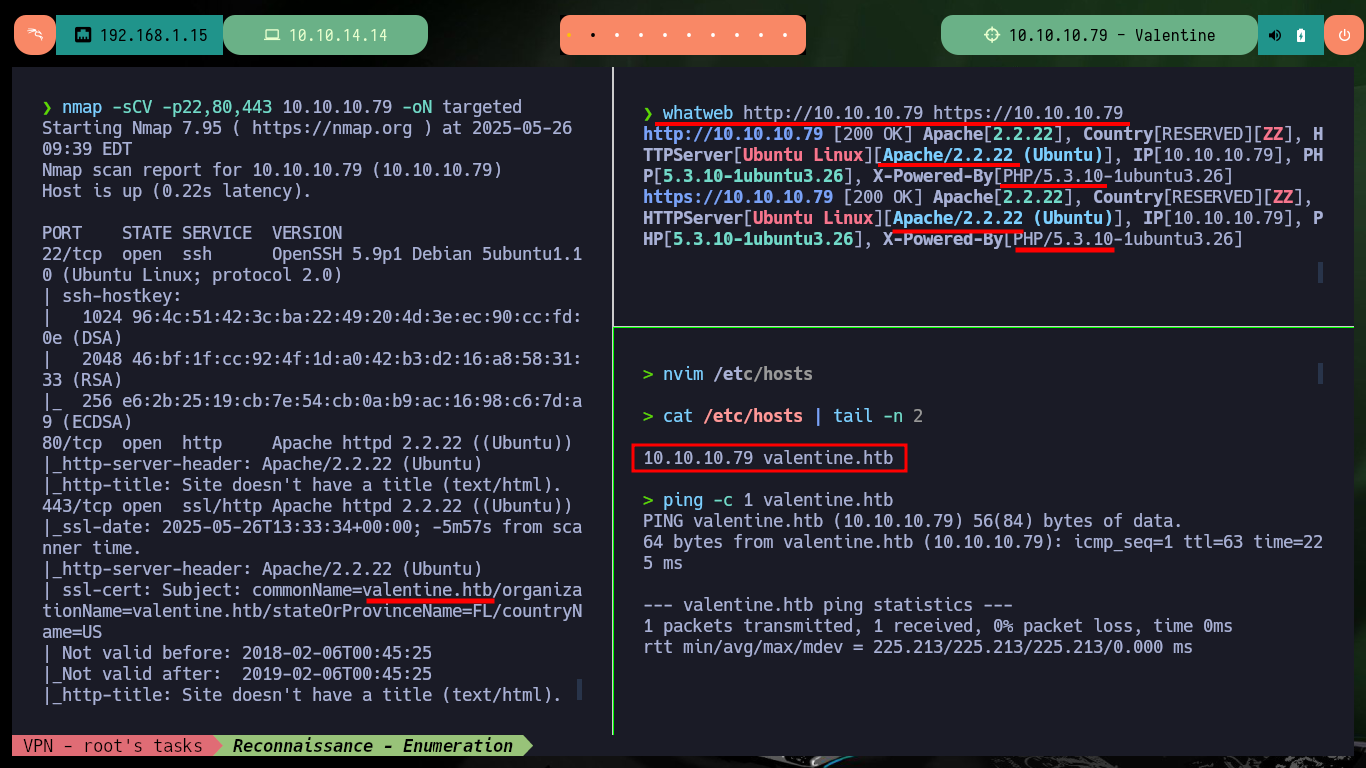The height and width of the screenshot is (768, 1366).
Task: Click the 'ssl-cert: Subject: commonName' line
Action: 312,611
